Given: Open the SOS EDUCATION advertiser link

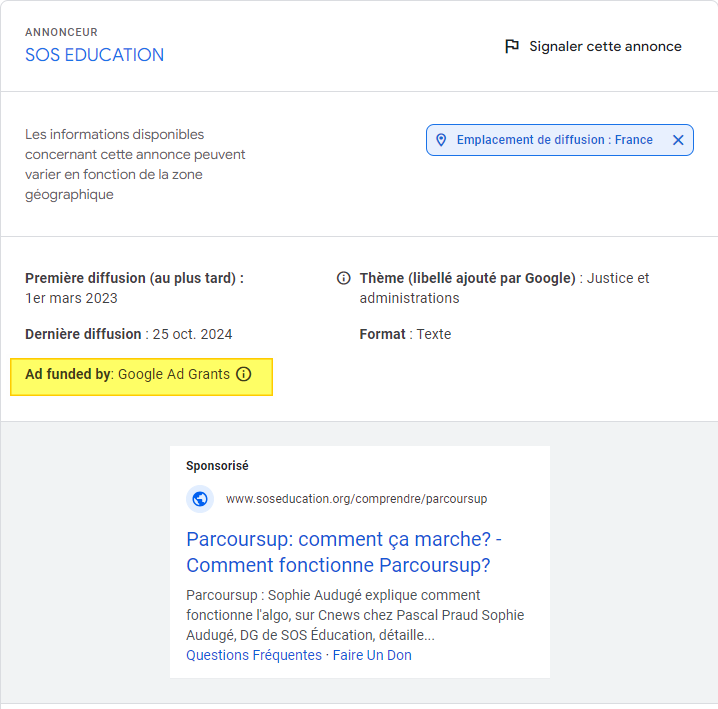Looking at the screenshot, I should 94,55.
